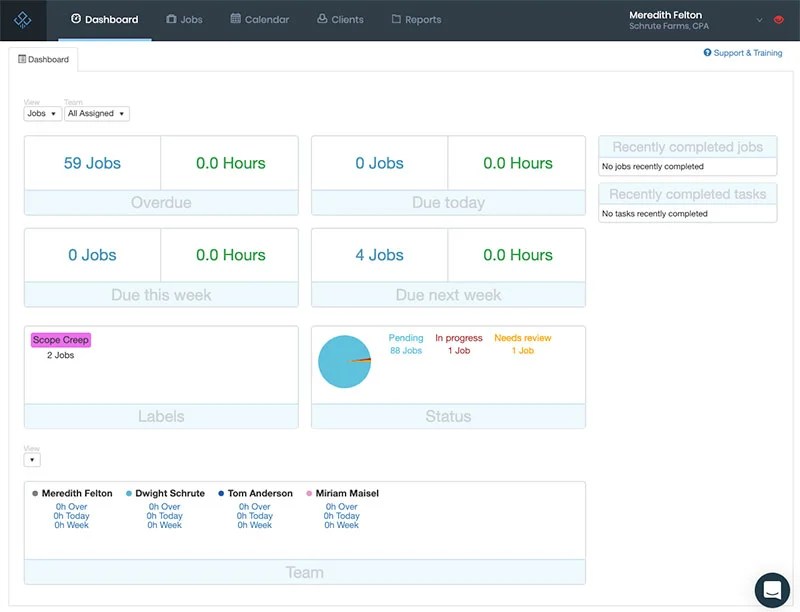Click 2 Jobs under Scope Creep
Image resolution: width=800 pixels, height=612 pixels.
tap(61, 355)
